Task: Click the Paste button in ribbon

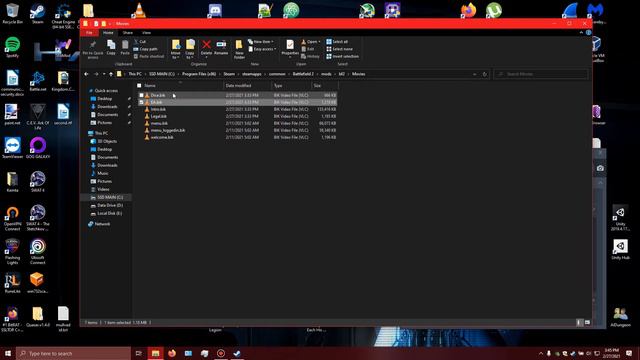Action: 125,47
